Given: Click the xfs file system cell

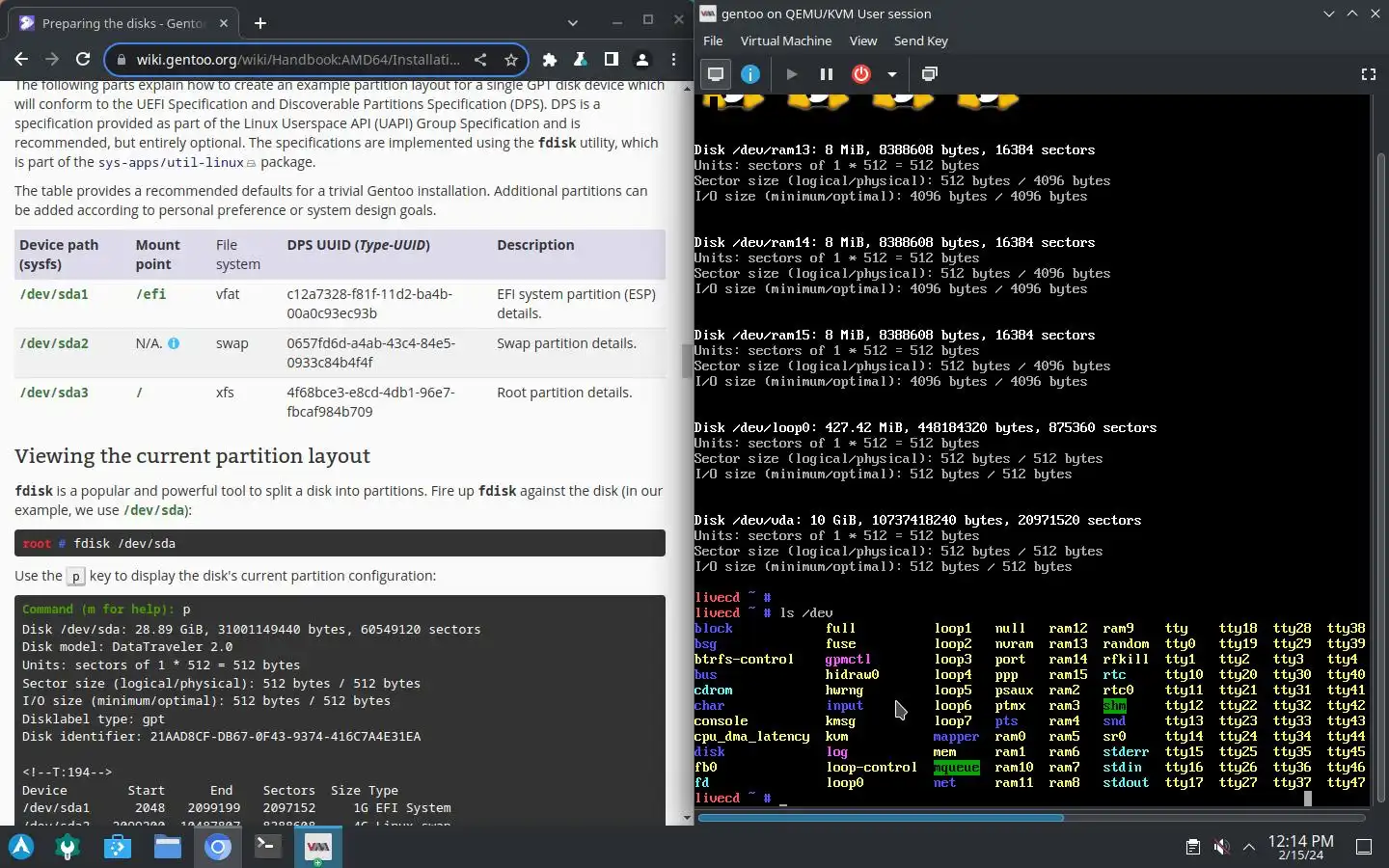Looking at the screenshot, I should pos(225,393).
